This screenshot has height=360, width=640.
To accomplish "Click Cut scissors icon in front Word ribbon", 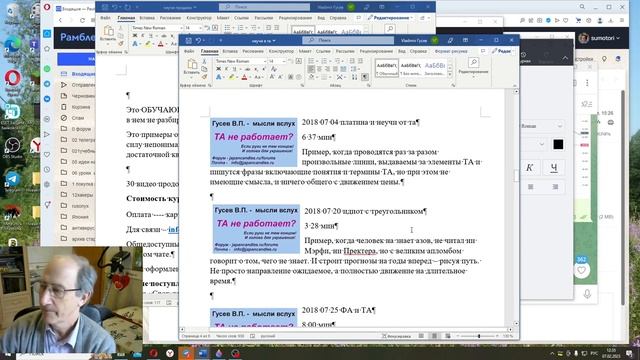I will click(x=204, y=61).
